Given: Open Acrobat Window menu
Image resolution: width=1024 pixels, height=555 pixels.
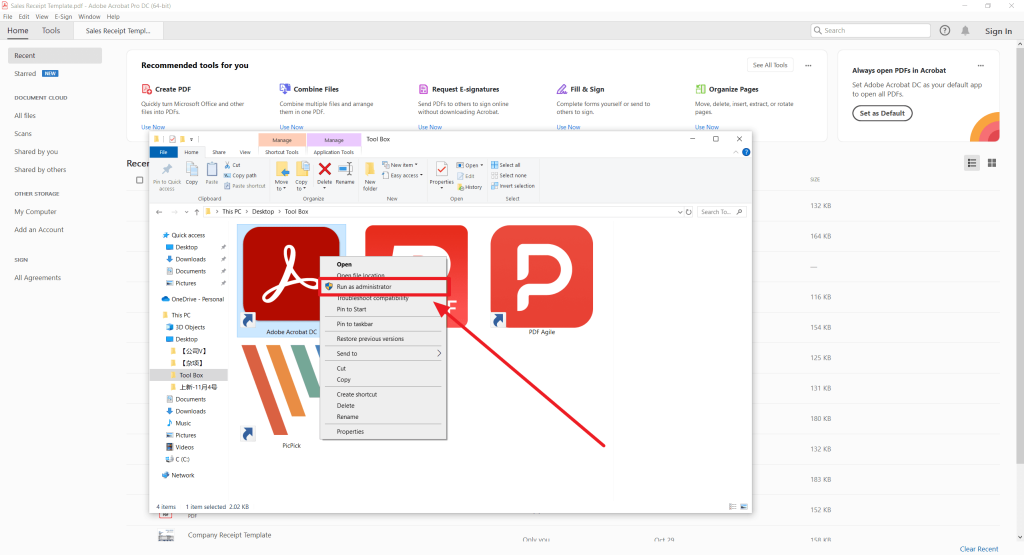Looking at the screenshot, I should (x=89, y=17).
